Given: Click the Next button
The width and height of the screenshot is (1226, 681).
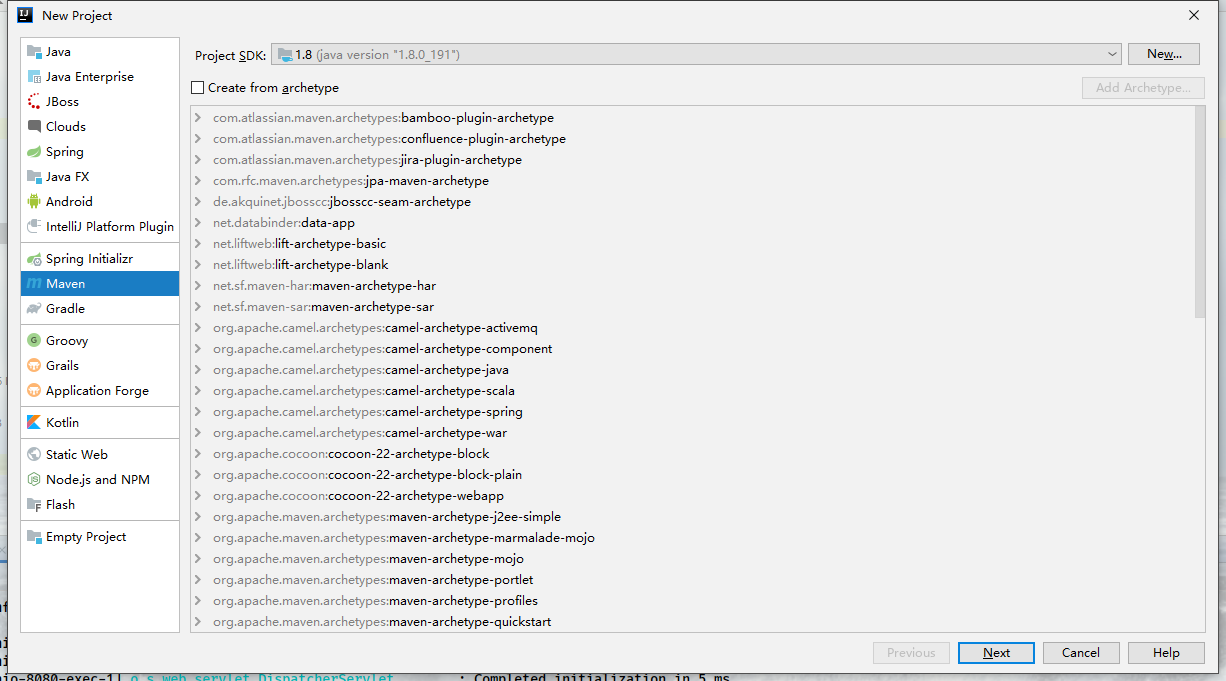Looking at the screenshot, I should click(996, 653).
